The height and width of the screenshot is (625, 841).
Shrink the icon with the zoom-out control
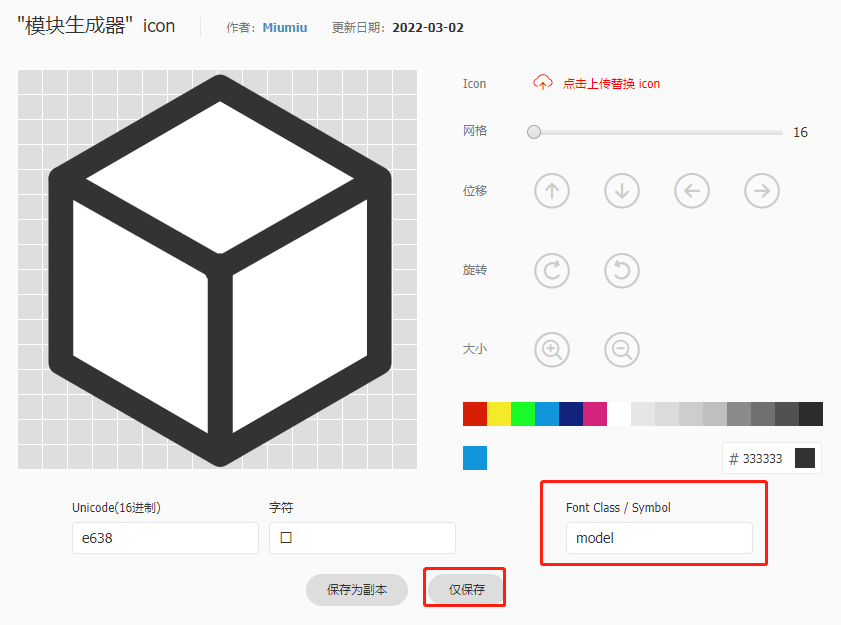pos(622,349)
